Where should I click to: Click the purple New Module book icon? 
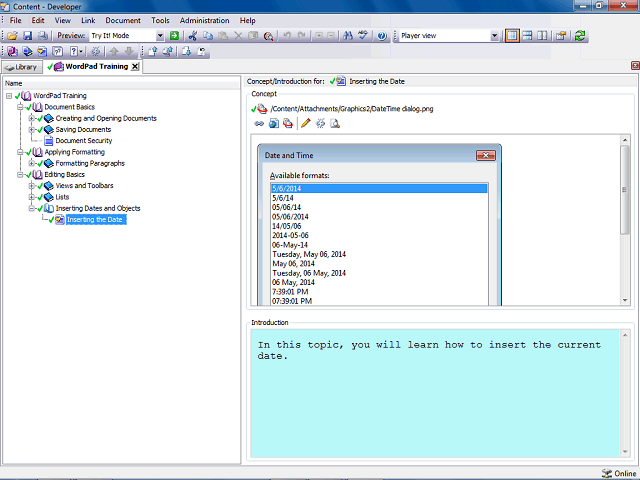coord(12,51)
